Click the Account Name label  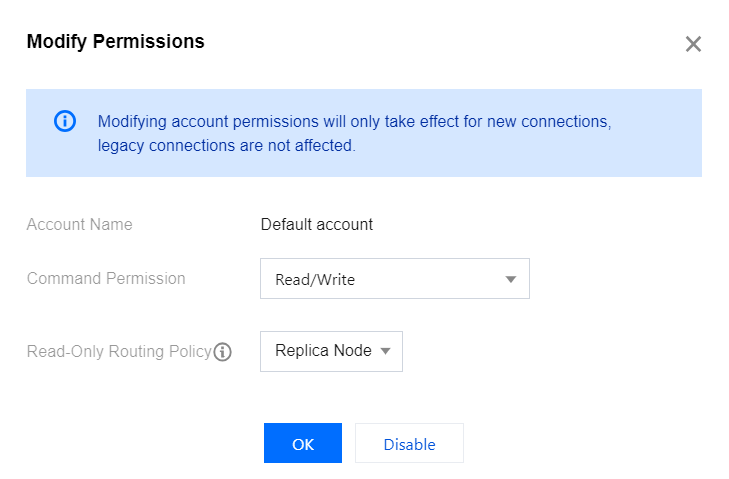[80, 225]
